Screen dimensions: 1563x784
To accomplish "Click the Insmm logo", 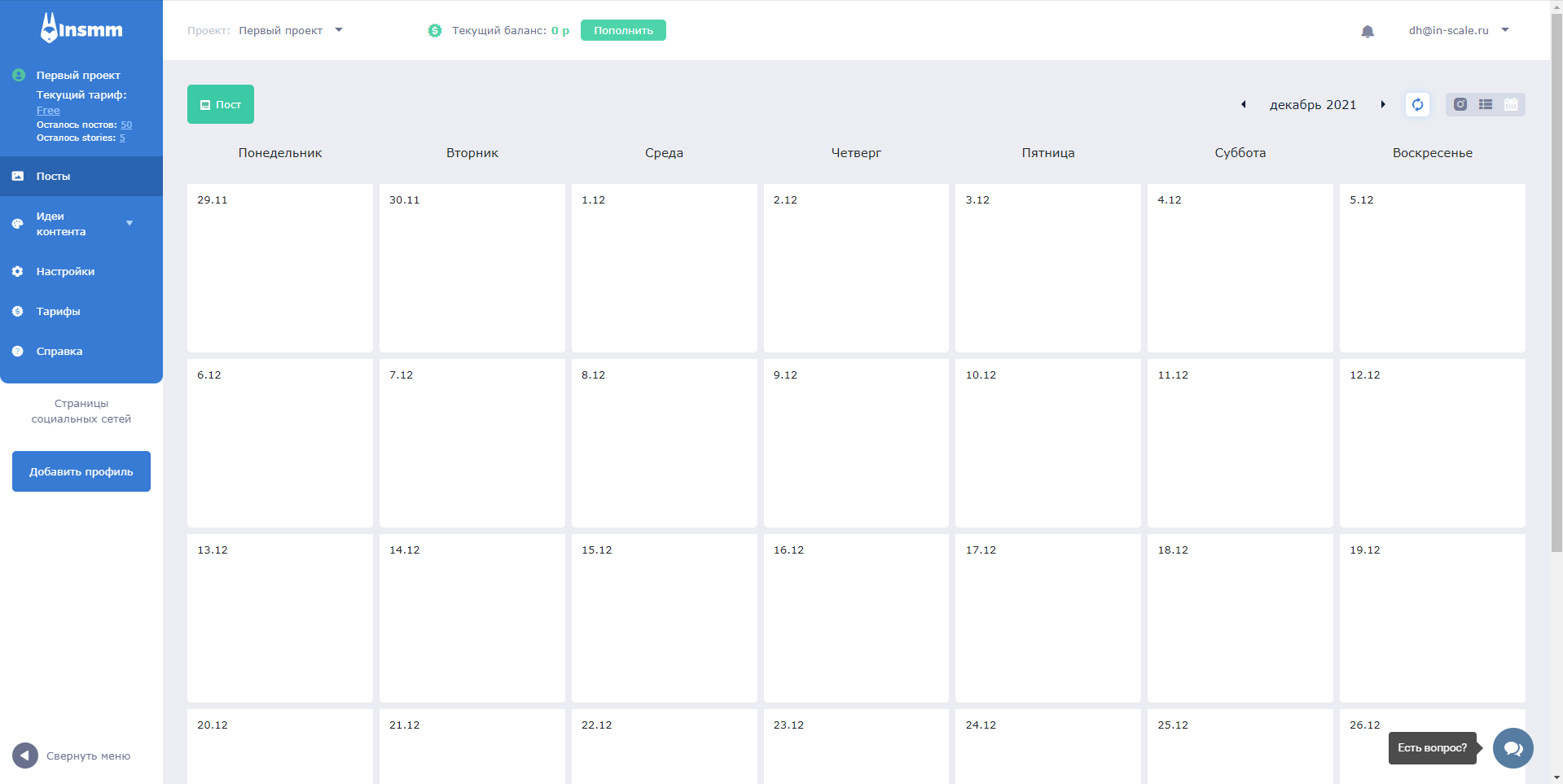I will point(81,28).
